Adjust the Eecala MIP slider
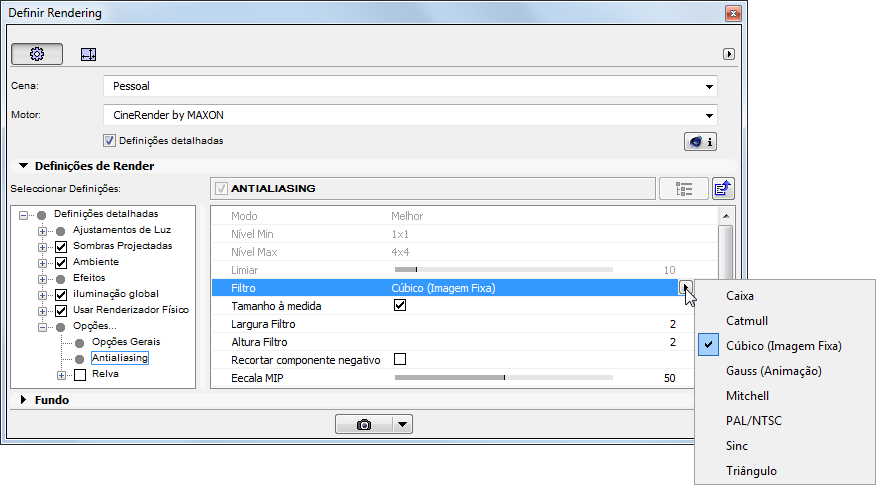 (503, 378)
